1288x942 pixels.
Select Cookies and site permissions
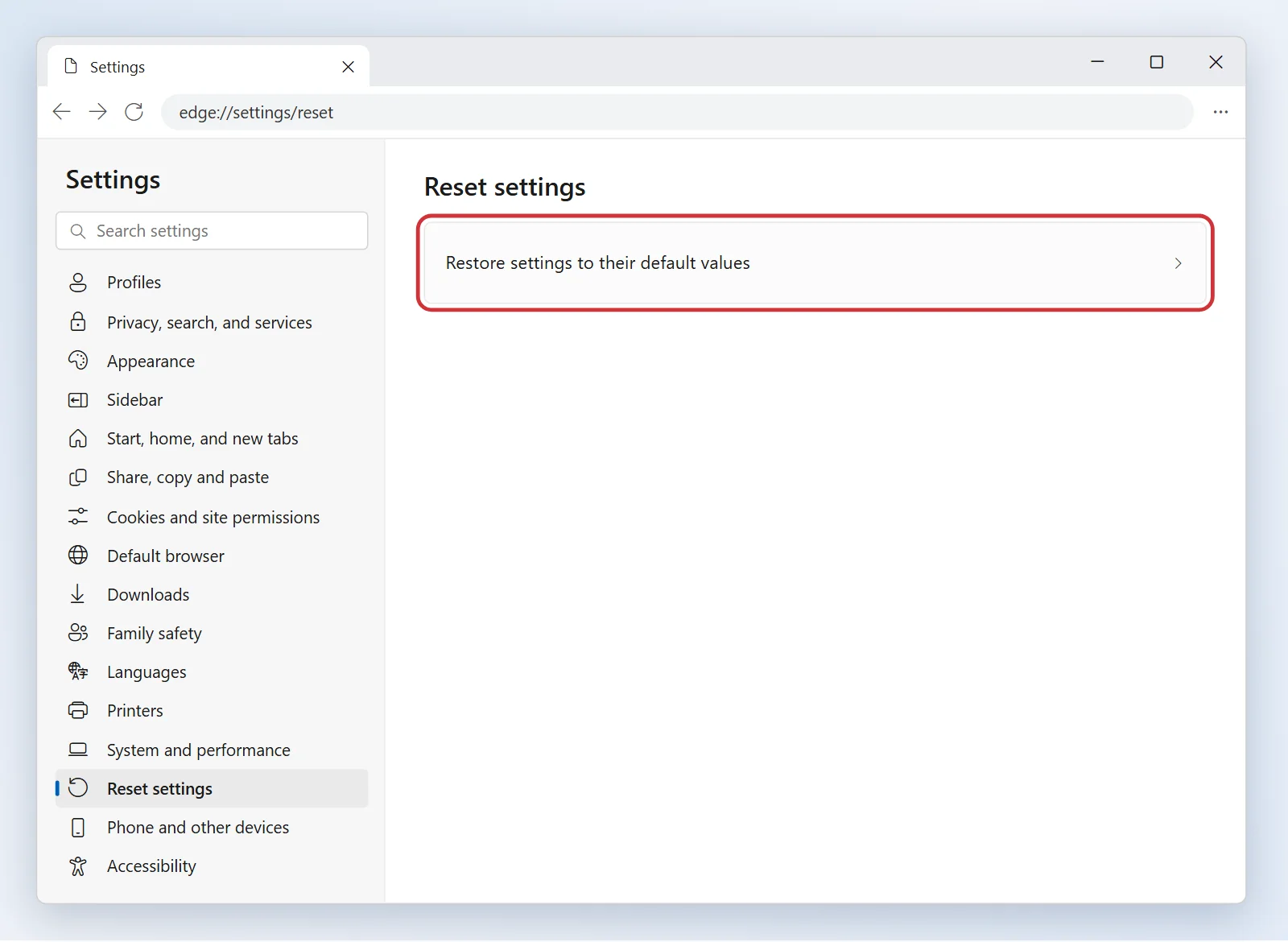[212, 517]
